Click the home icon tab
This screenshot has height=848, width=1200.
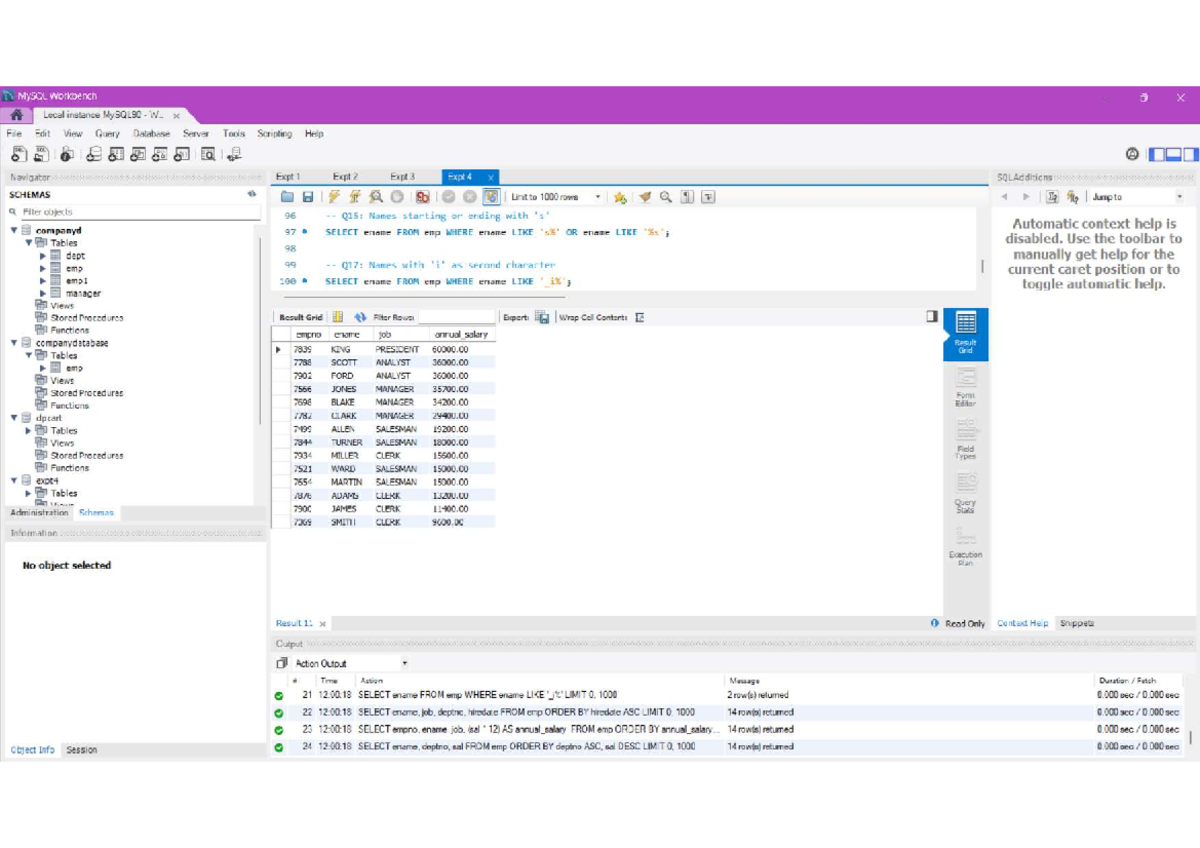click(16, 115)
